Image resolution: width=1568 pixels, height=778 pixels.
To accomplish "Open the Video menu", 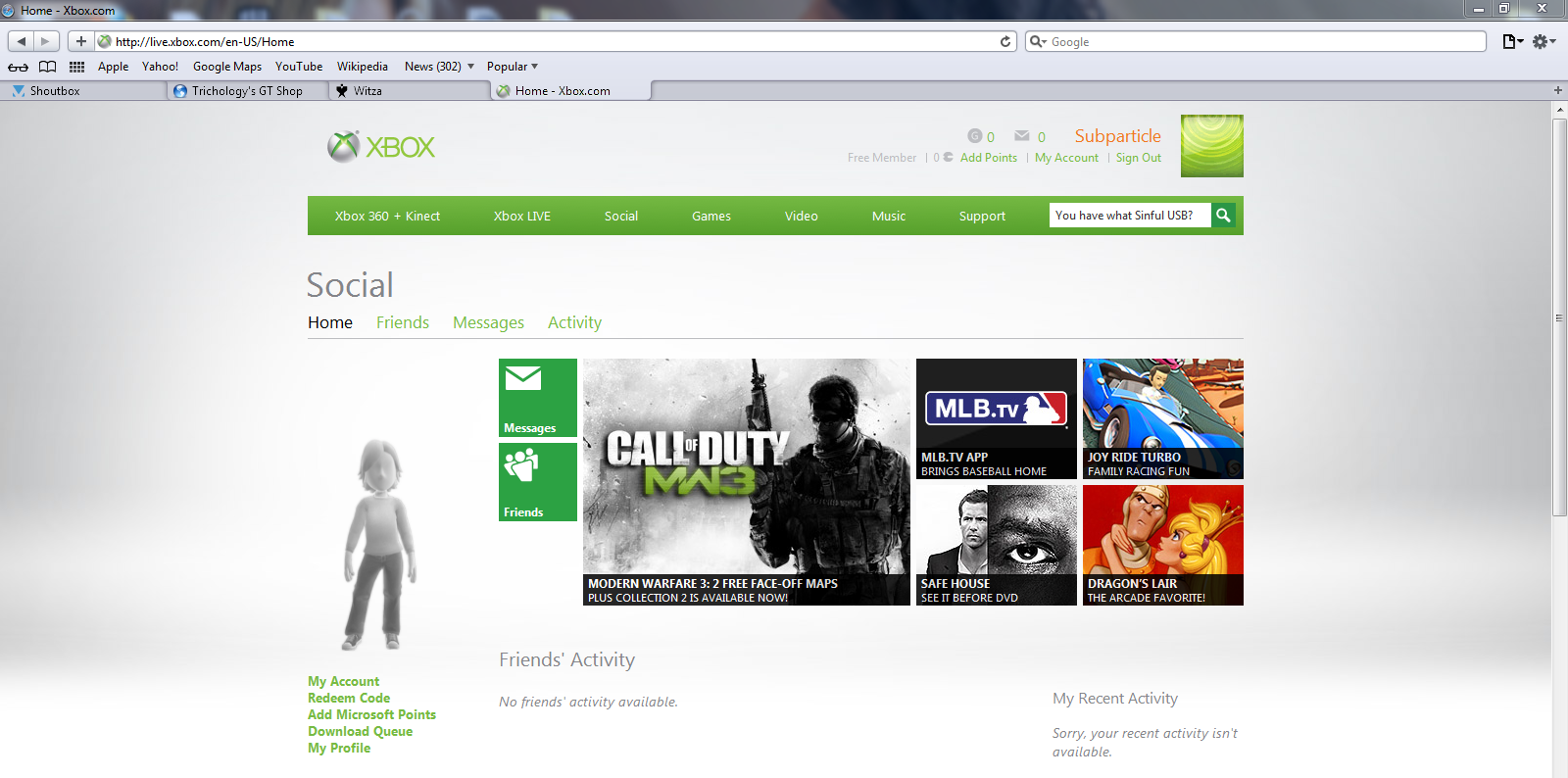I will pyautogui.click(x=802, y=216).
